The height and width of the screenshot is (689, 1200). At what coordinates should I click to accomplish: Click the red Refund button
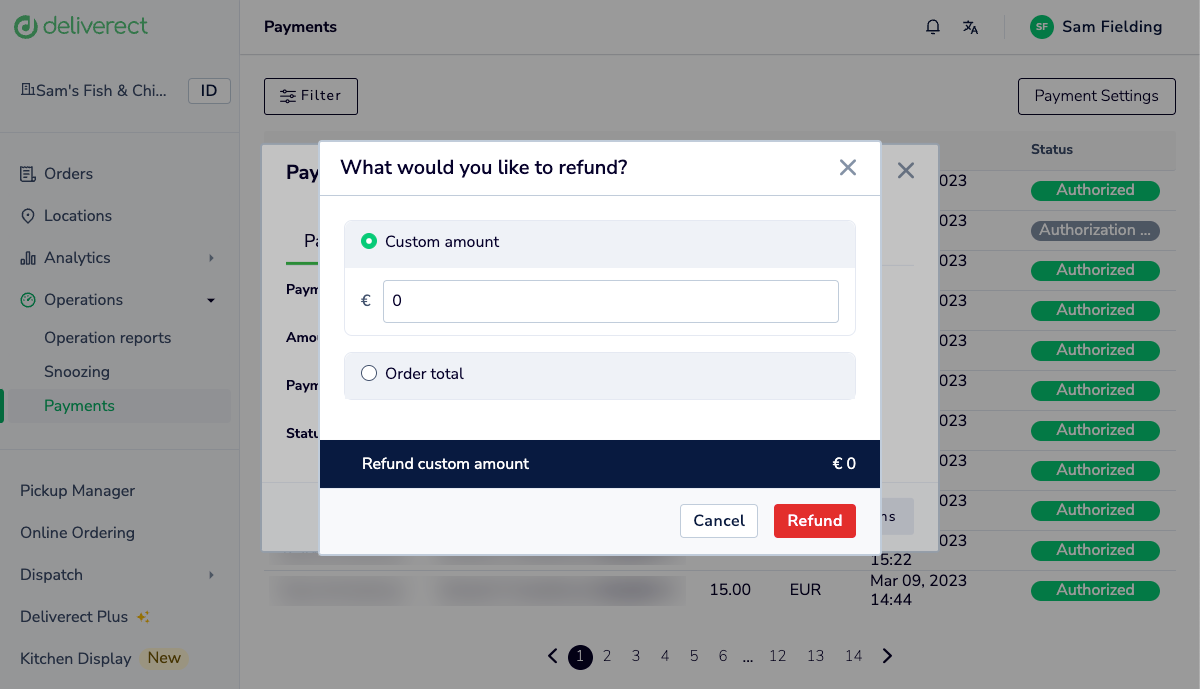click(x=815, y=521)
